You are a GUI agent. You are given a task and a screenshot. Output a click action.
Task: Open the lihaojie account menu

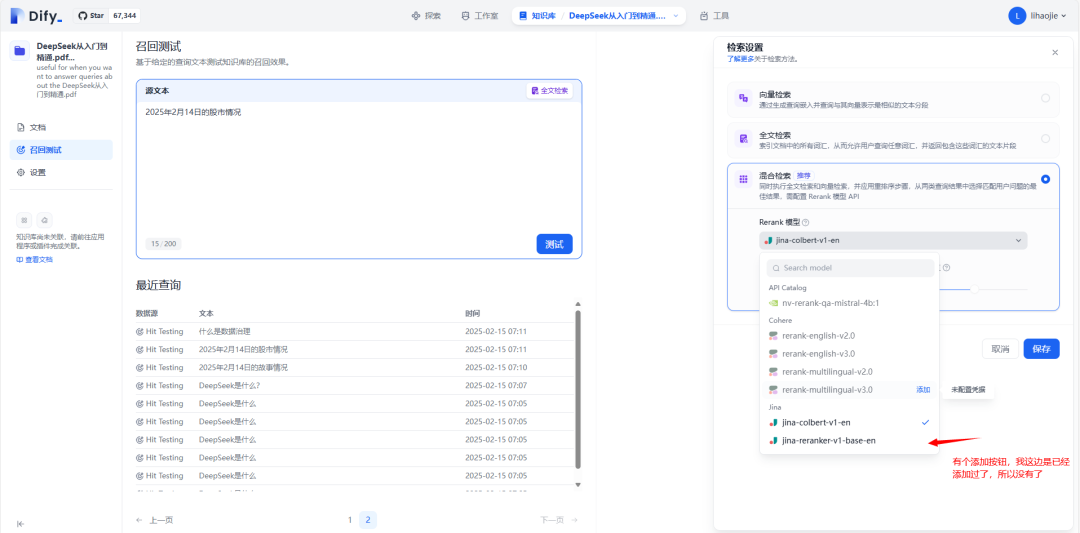point(1039,16)
